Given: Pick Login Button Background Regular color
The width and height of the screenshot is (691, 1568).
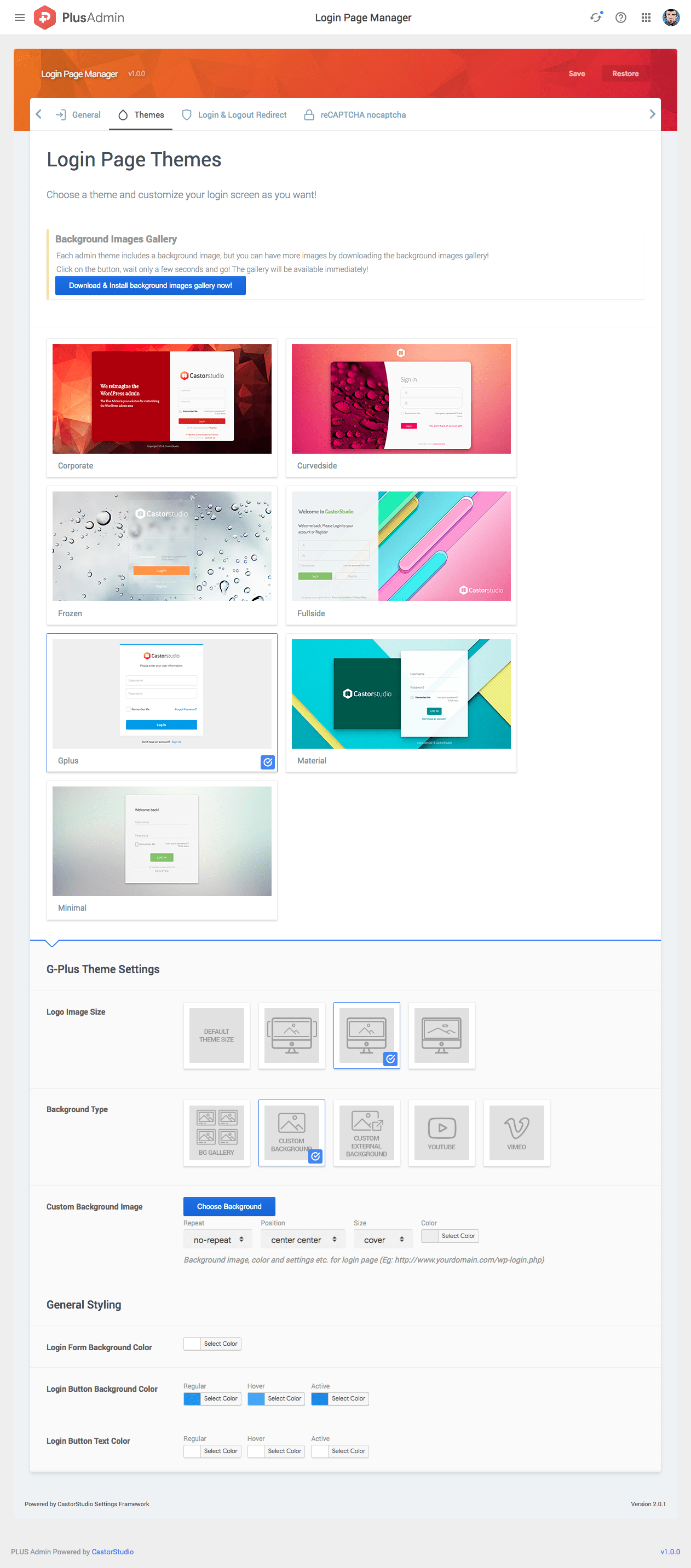Looking at the screenshot, I should 212,1398.
